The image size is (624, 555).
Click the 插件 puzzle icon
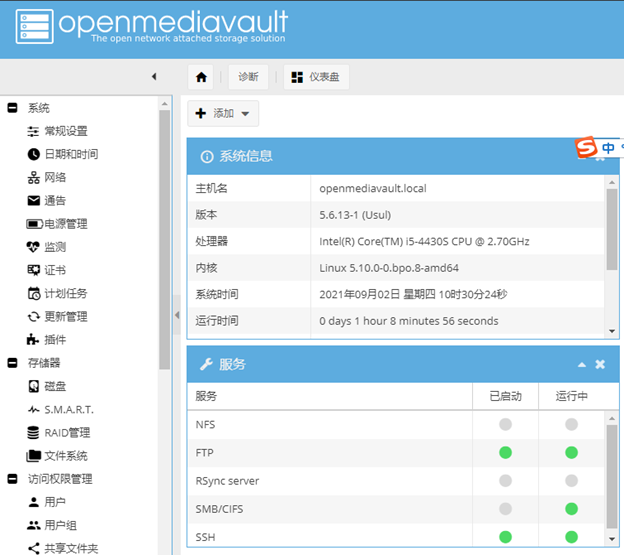pyautogui.click(x=33, y=340)
